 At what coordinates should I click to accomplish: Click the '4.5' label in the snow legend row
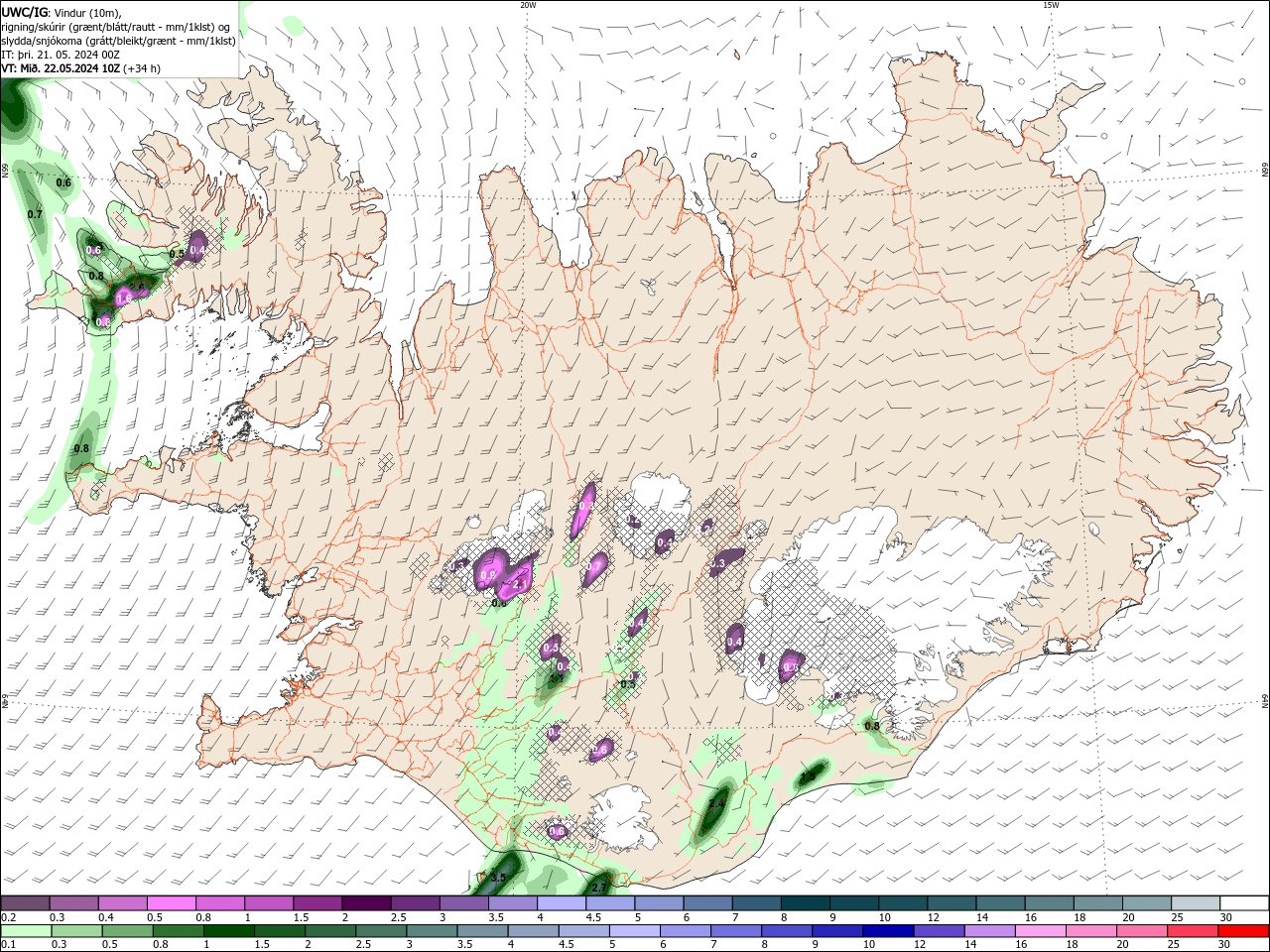click(593, 917)
